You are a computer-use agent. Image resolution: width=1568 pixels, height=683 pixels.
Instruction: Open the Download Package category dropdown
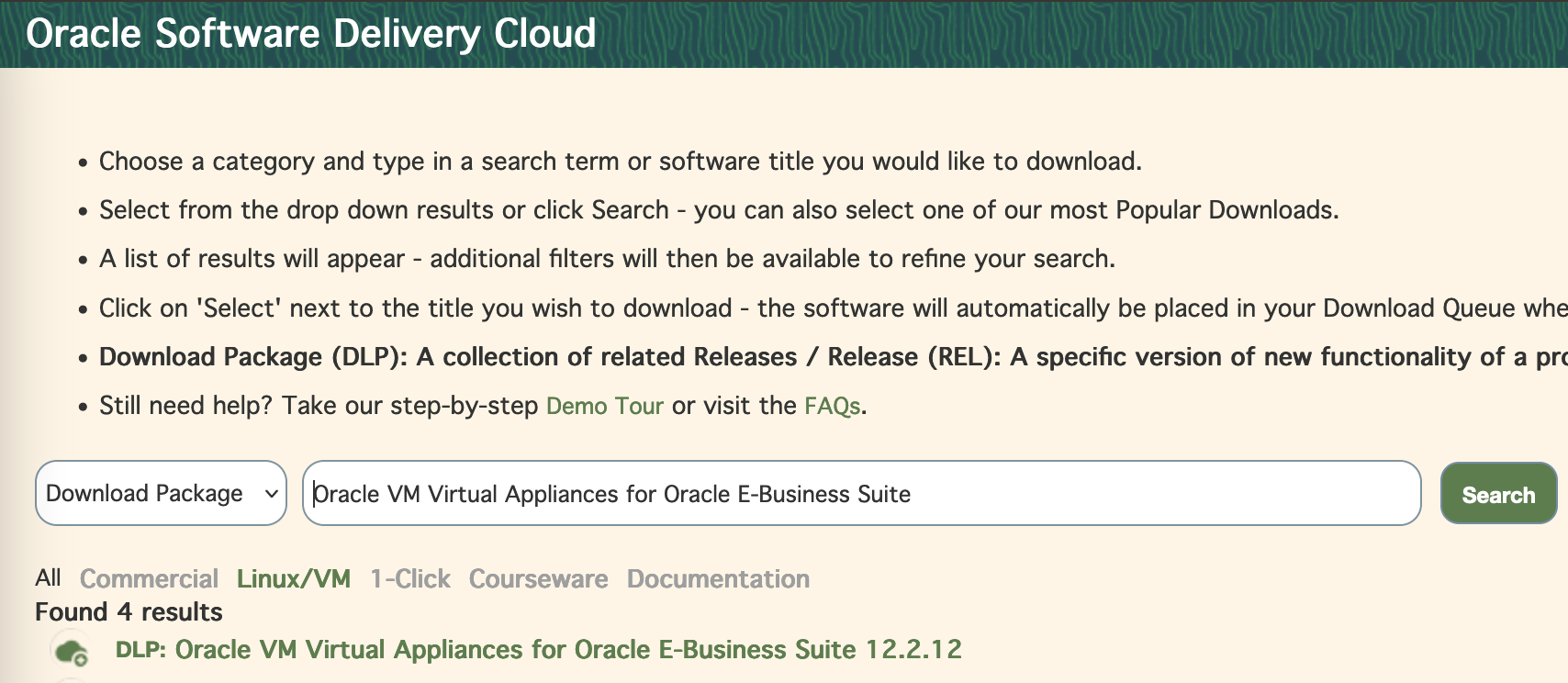pyautogui.click(x=145, y=494)
